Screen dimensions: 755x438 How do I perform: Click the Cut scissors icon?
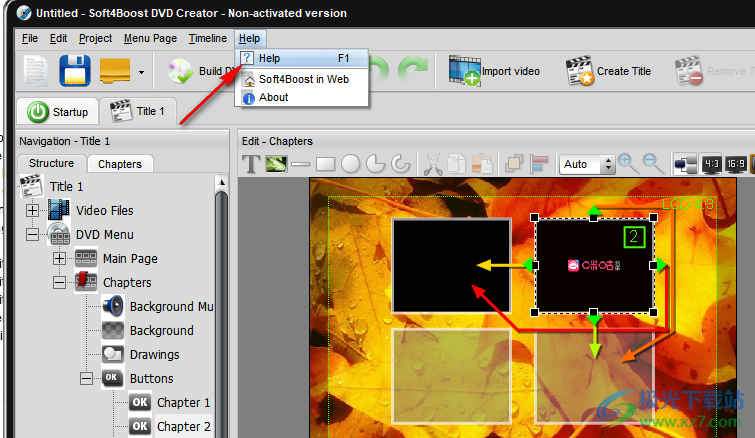tap(433, 164)
